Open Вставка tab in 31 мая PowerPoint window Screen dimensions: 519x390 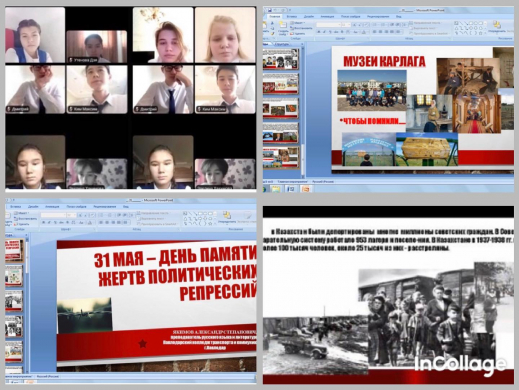pyautogui.click(x=15, y=207)
